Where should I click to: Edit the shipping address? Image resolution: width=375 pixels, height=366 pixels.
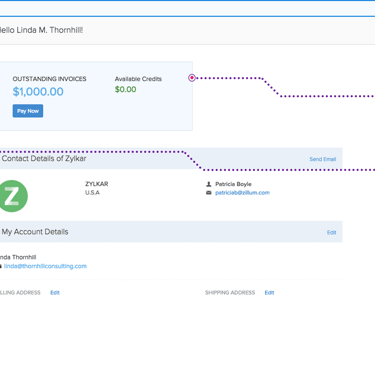(x=269, y=293)
